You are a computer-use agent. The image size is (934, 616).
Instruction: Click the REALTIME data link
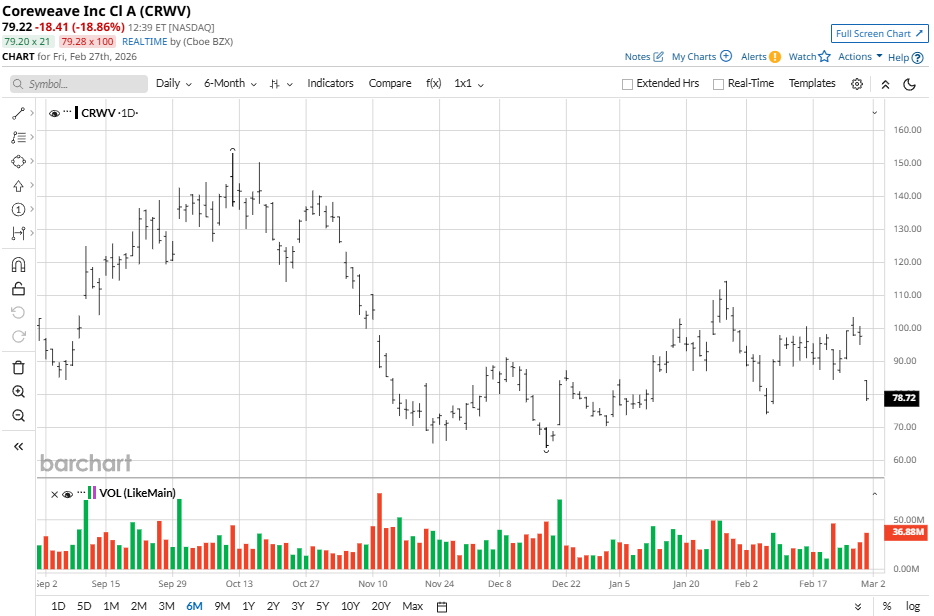145,42
